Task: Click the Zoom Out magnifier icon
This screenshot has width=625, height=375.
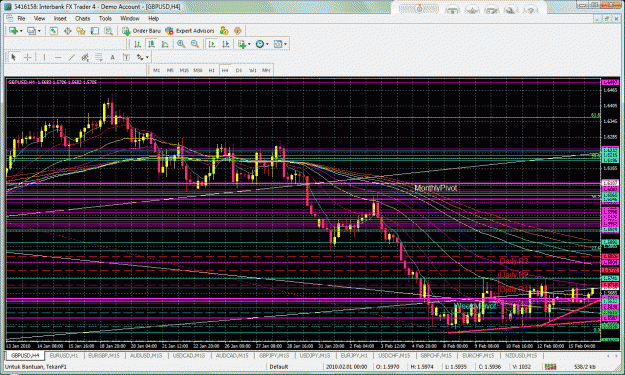Action: click(195, 44)
